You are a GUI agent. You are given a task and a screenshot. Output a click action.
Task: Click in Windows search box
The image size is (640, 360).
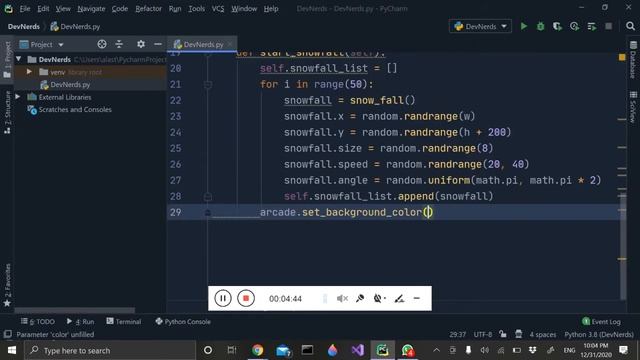(110, 350)
